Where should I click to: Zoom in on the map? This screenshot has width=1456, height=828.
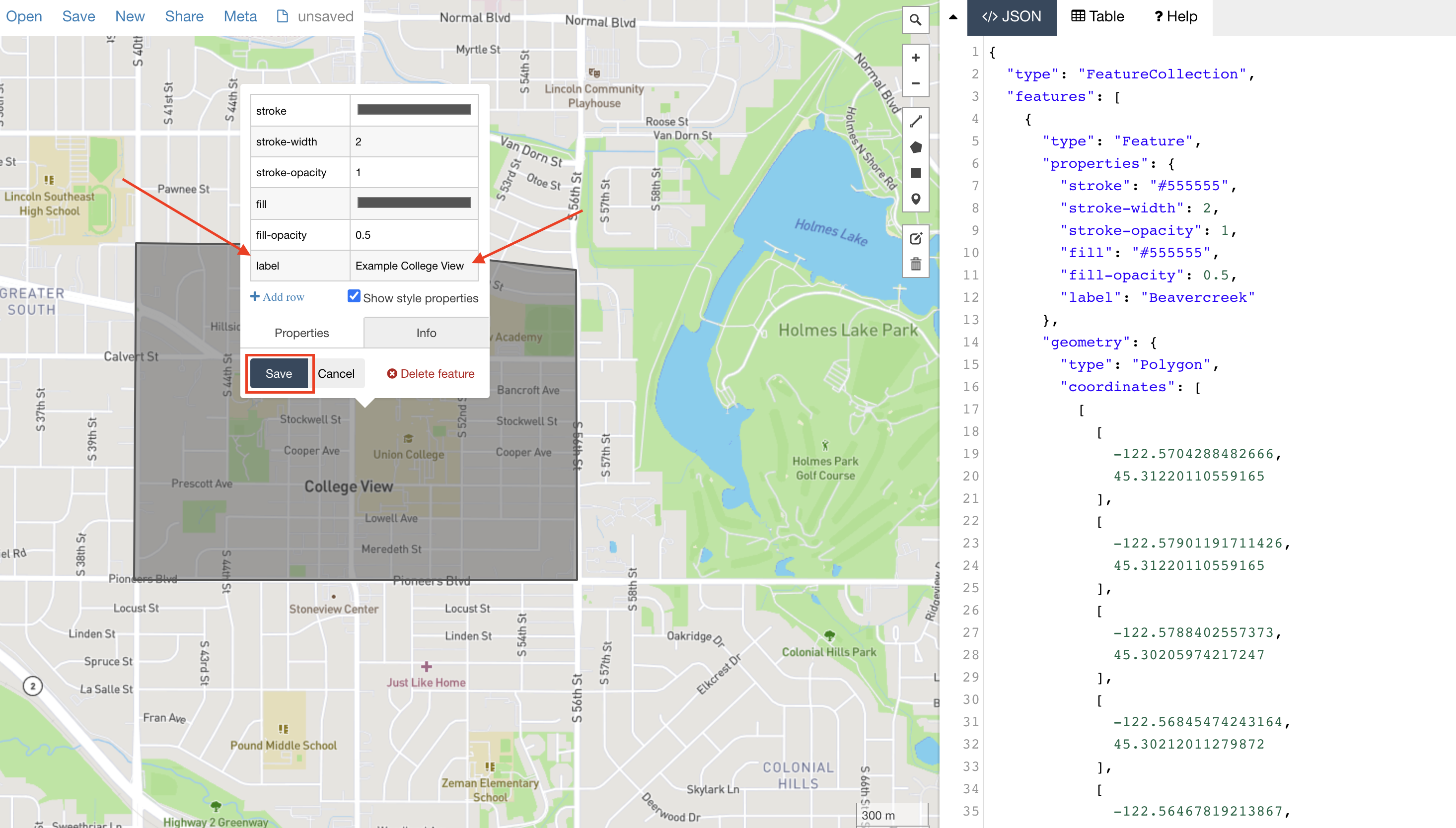(915, 58)
